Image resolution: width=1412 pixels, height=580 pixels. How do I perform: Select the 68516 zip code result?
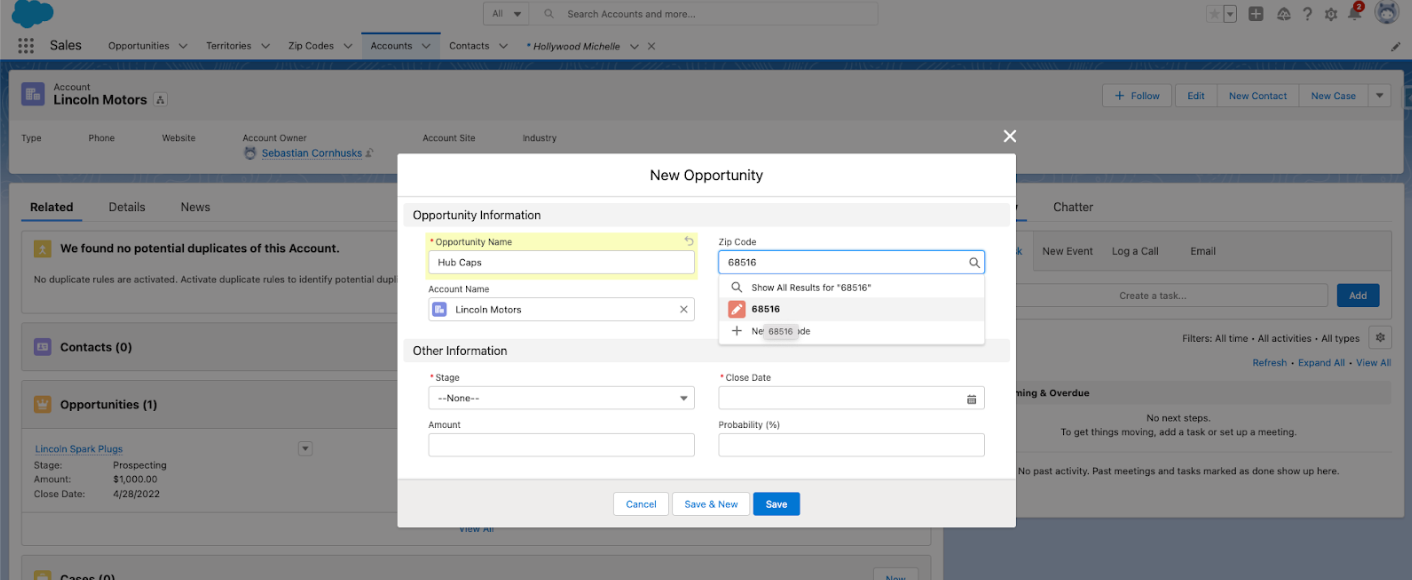pos(765,309)
